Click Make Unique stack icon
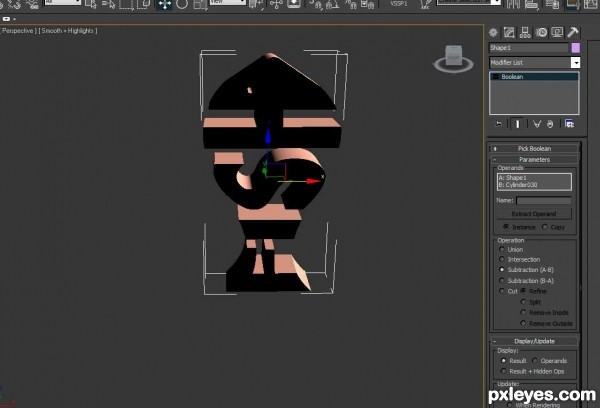Screen dimensions: 600x408 click(537, 124)
